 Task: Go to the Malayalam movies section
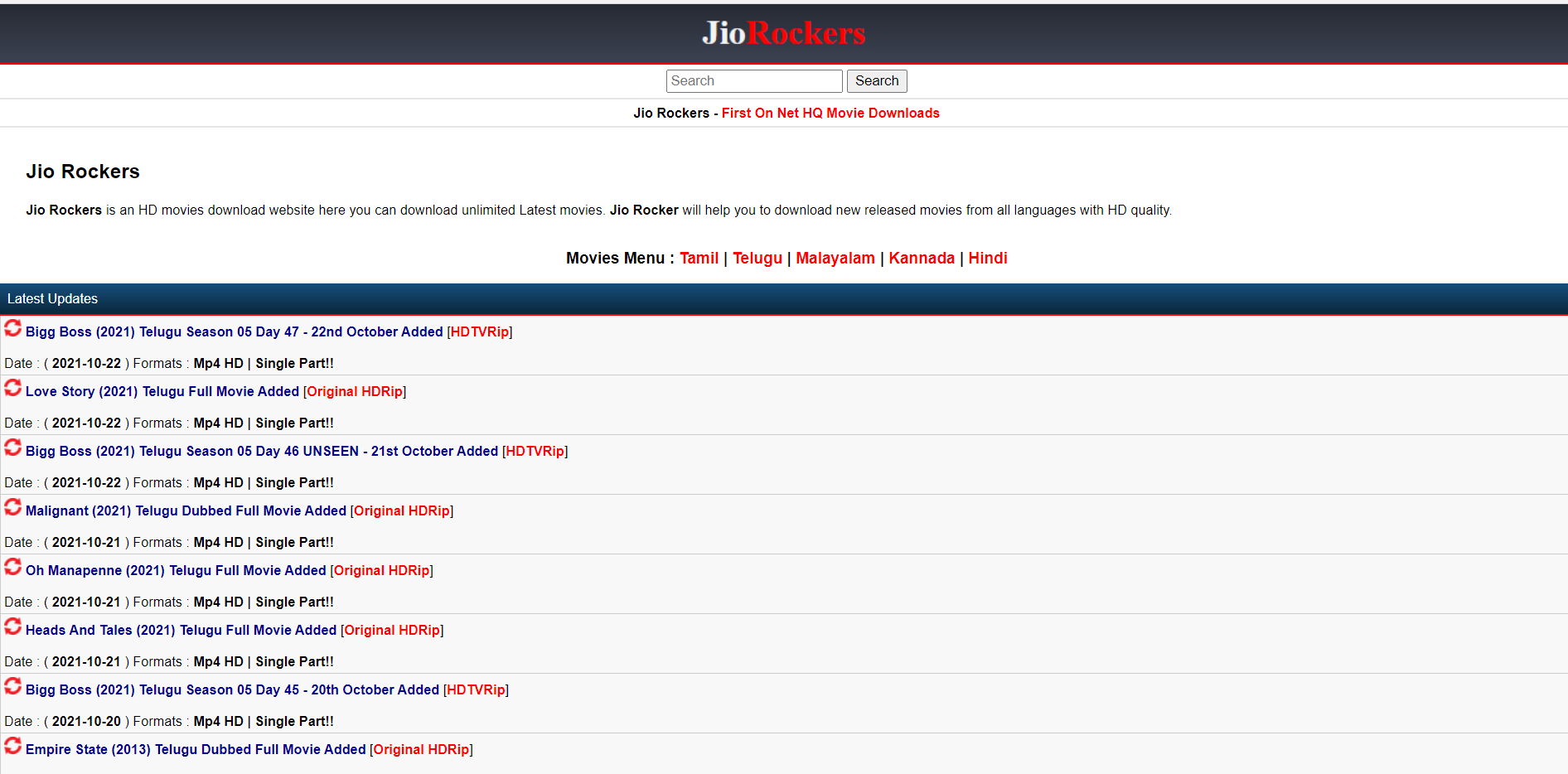point(835,259)
